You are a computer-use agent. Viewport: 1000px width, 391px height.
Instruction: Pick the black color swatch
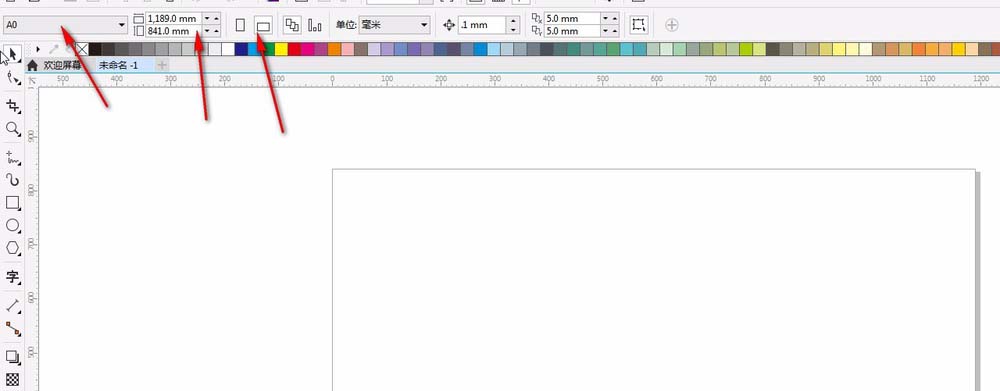tap(95, 49)
